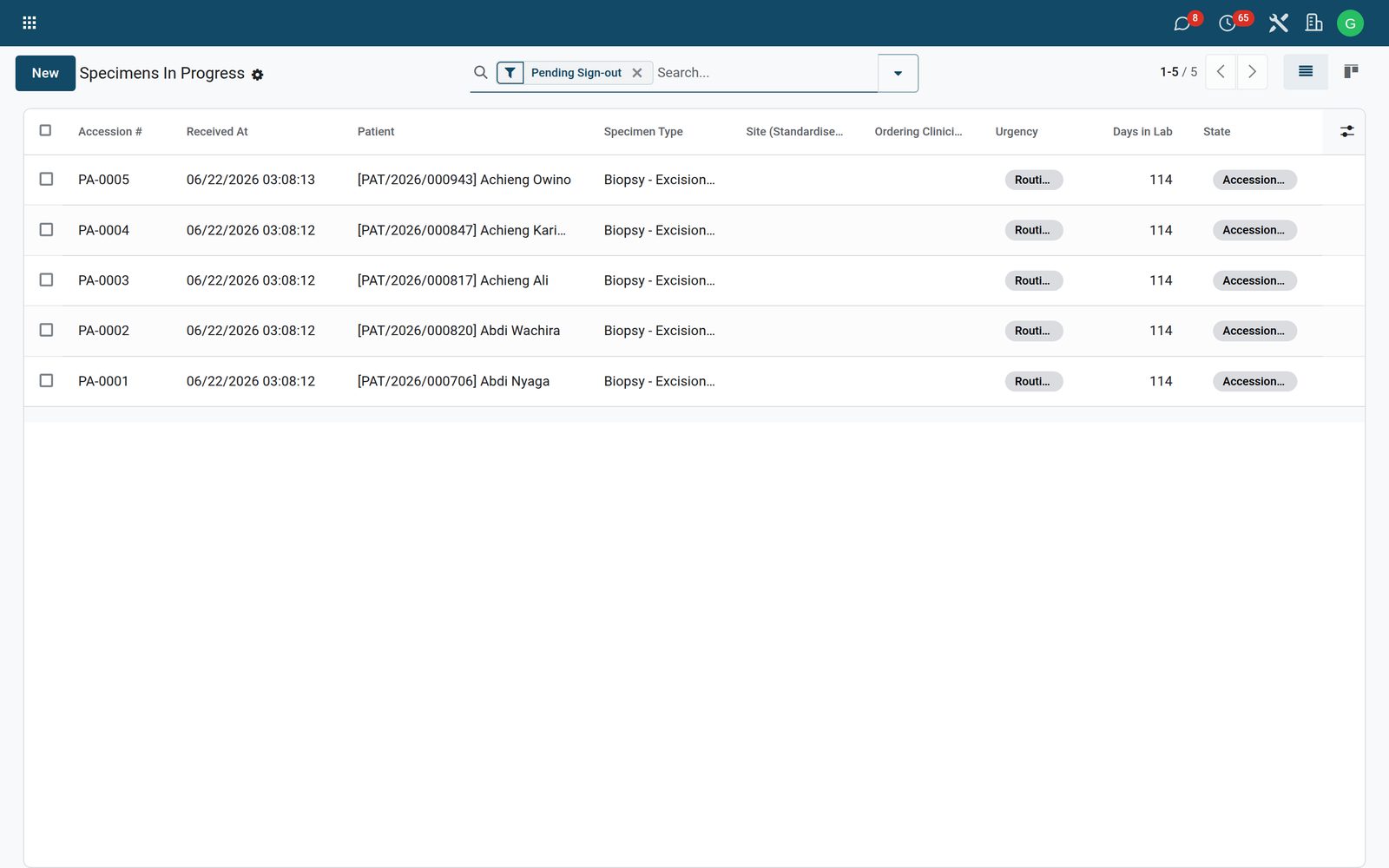Toggle the select-all header checkbox
The width and height of the screenshot is (1389, 868).
click(45, 130)
